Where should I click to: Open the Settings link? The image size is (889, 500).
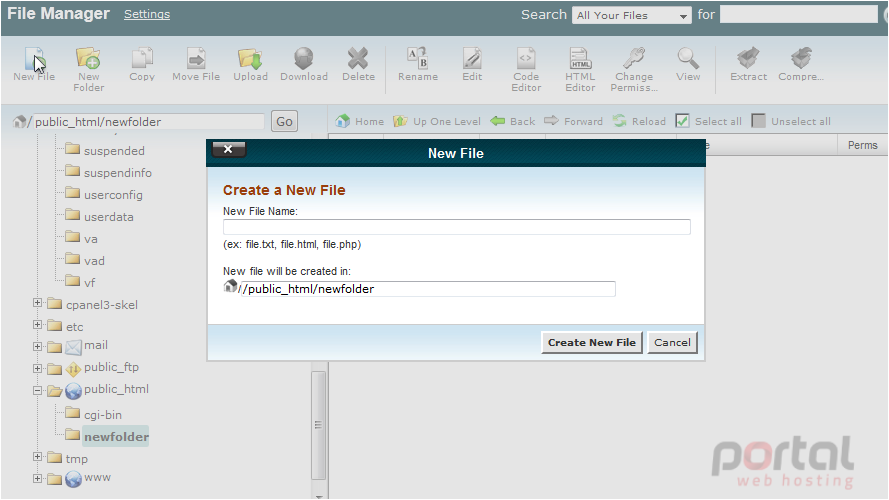(147, 14)
